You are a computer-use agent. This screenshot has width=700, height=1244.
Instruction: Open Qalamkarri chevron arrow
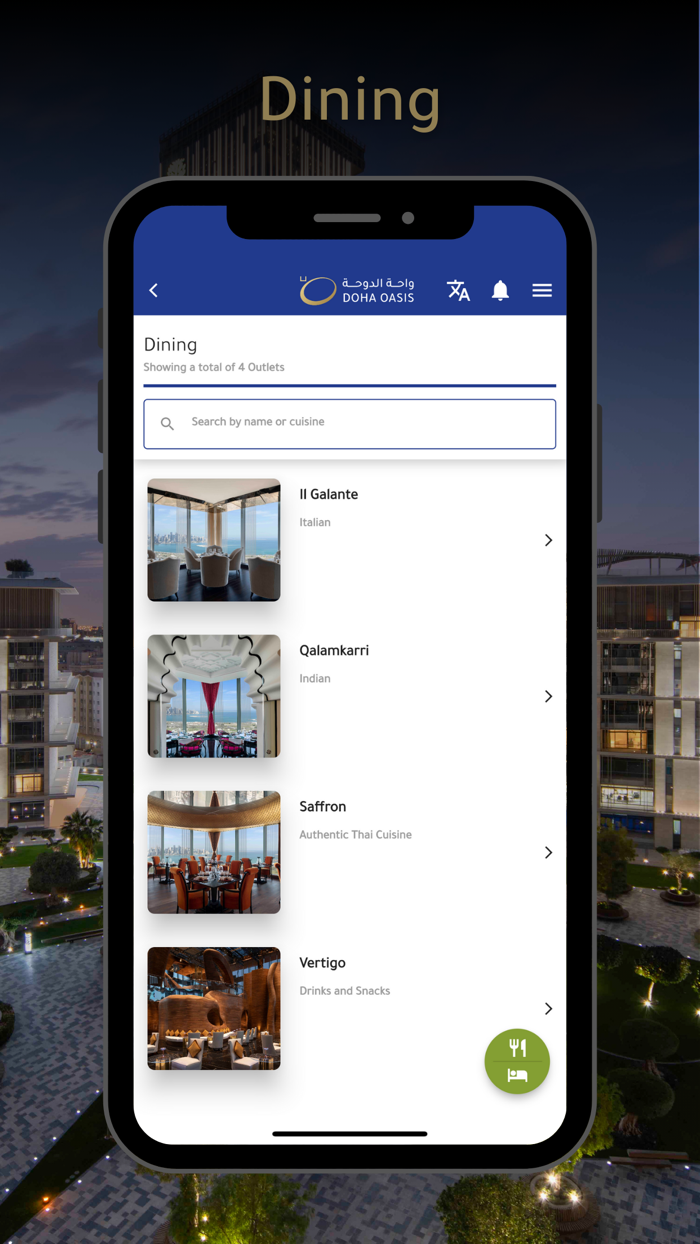point(548,696)
